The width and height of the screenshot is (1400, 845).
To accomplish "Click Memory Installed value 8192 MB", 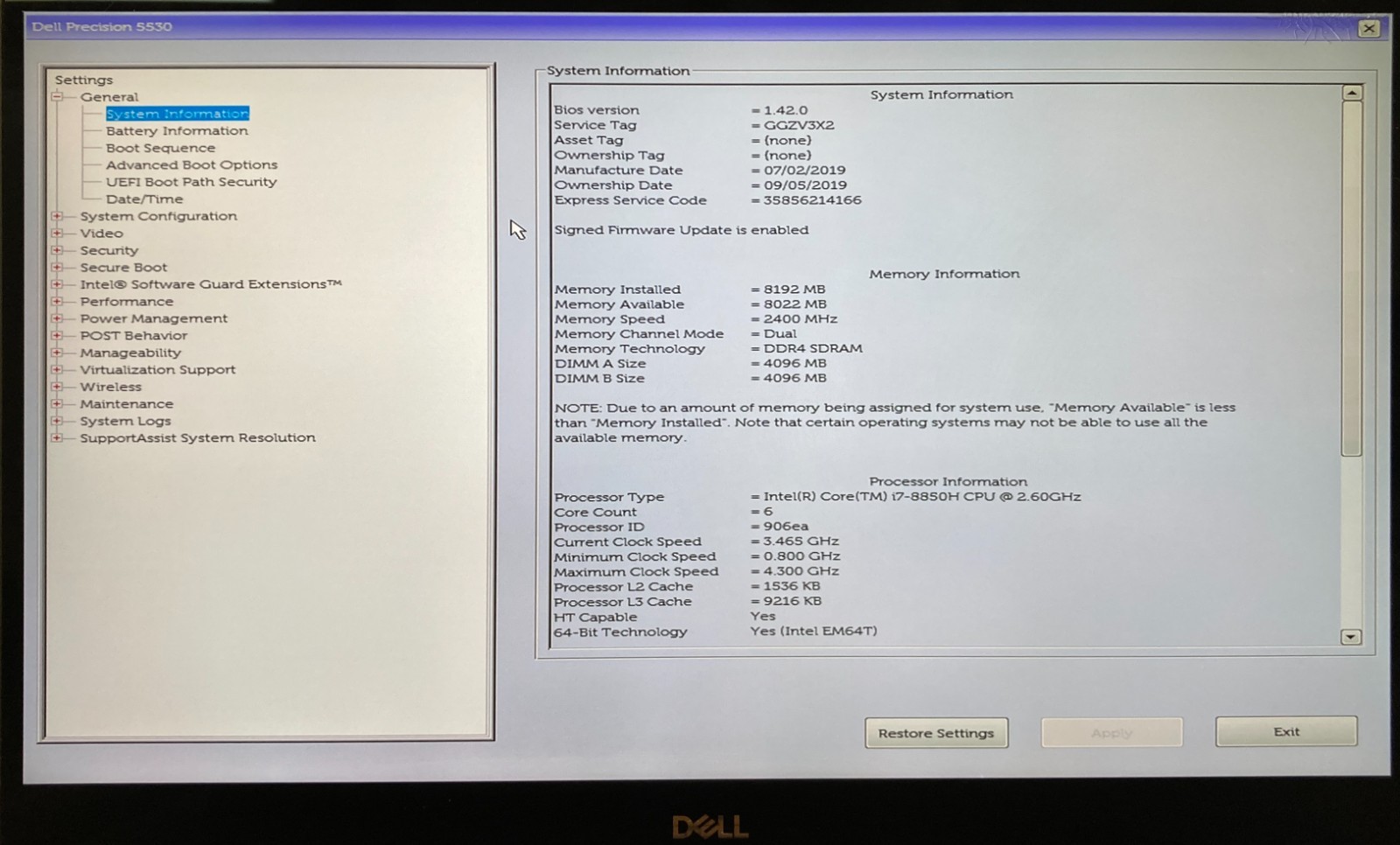I will (794, 290).
